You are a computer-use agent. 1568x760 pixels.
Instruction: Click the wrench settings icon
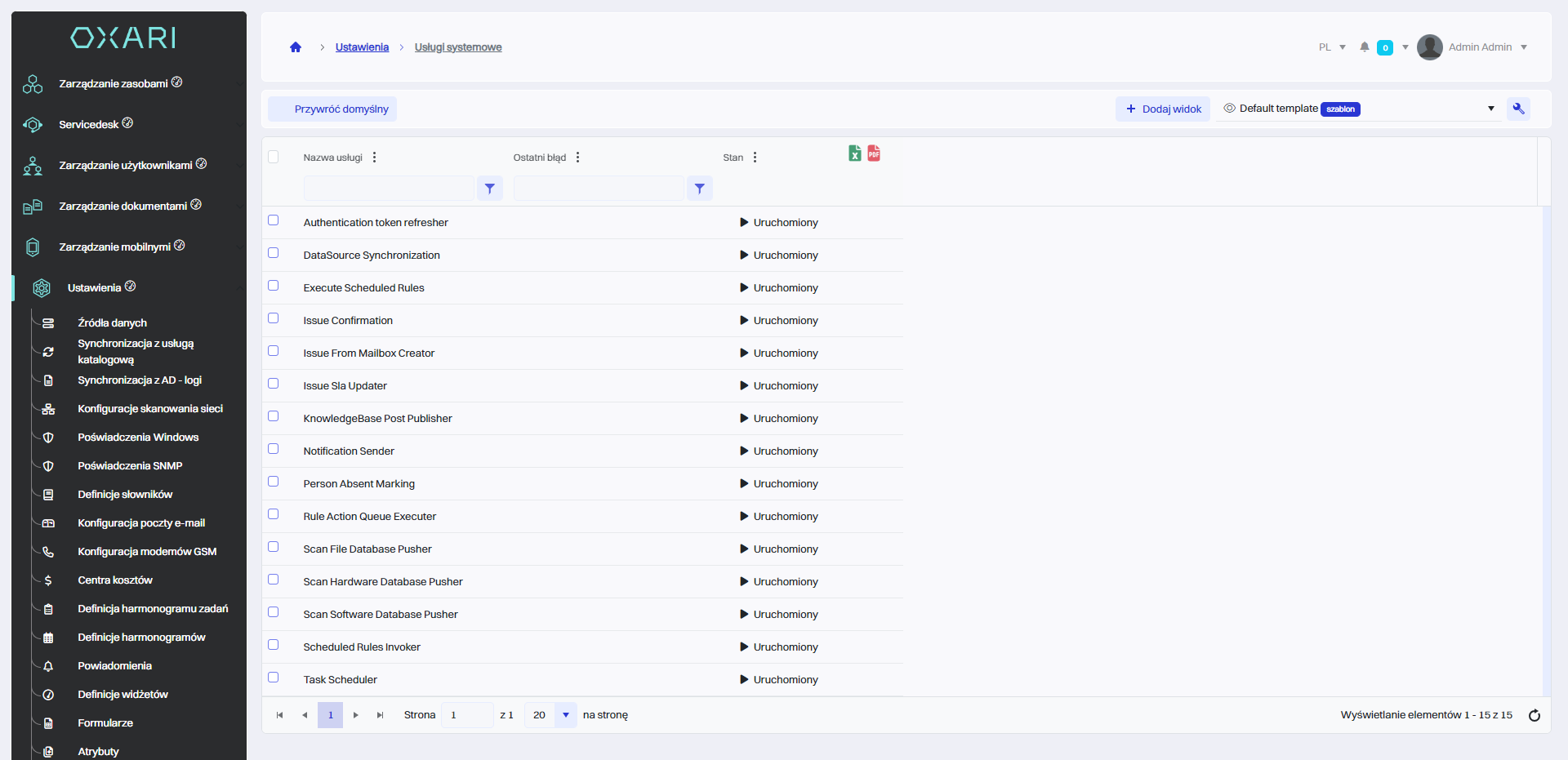1518,109
